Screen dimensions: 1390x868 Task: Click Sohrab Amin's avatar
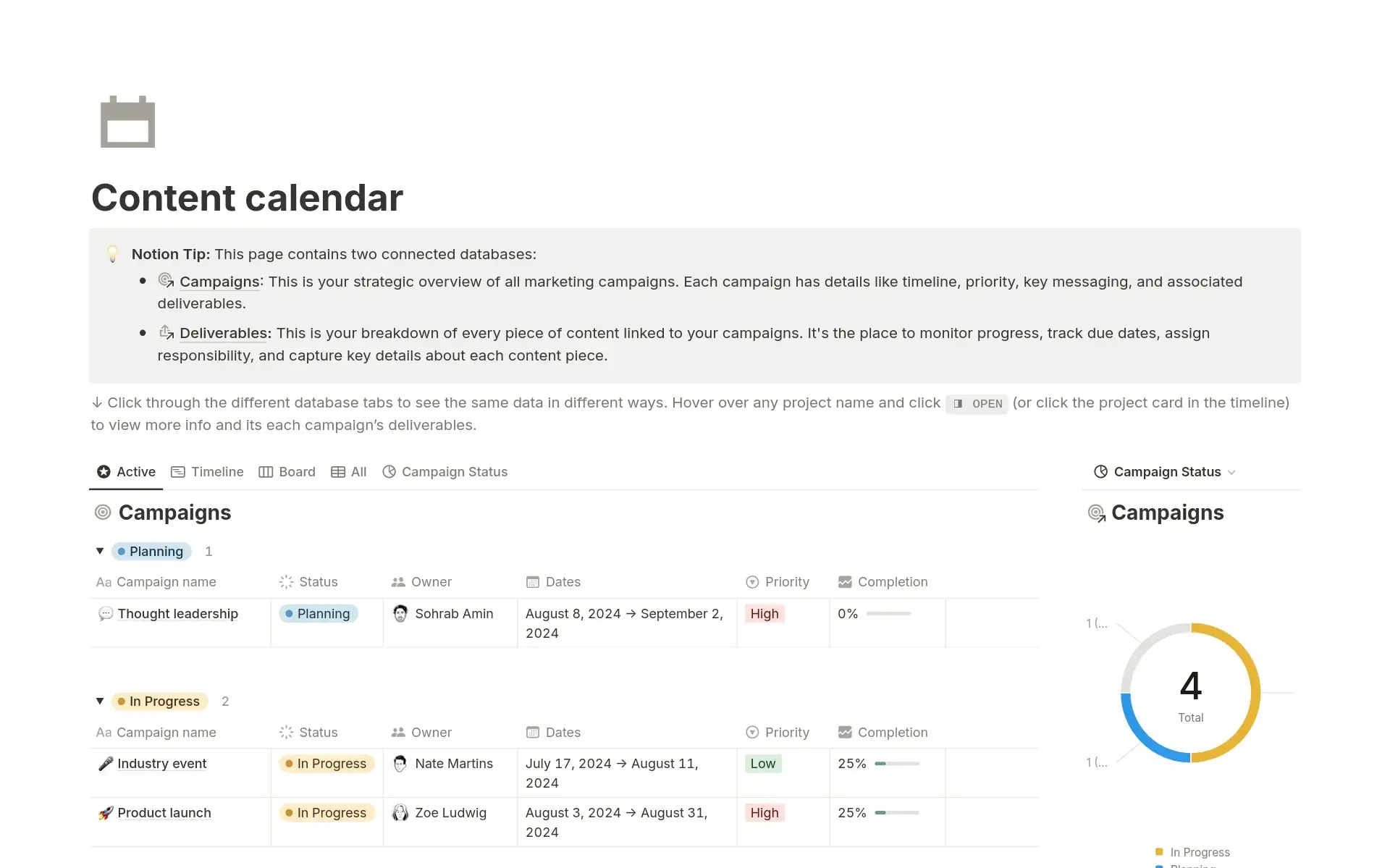[x=400, y=614]
